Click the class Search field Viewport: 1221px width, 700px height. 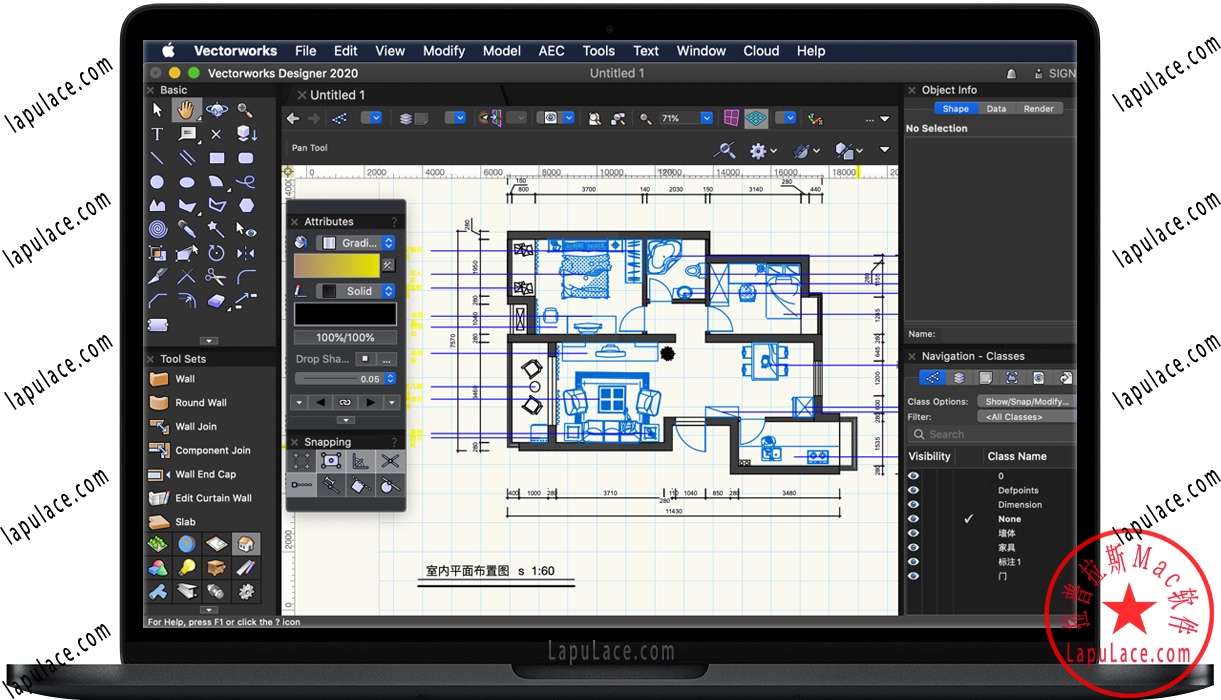click(992, 434)
